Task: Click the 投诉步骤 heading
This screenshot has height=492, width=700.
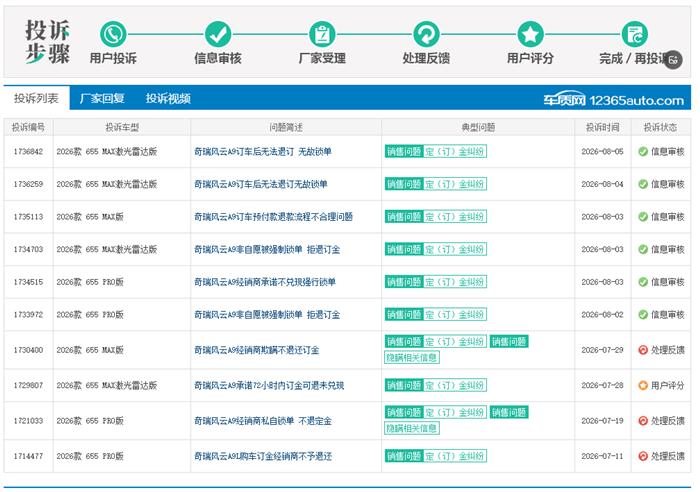Action: tap(47, 42)
